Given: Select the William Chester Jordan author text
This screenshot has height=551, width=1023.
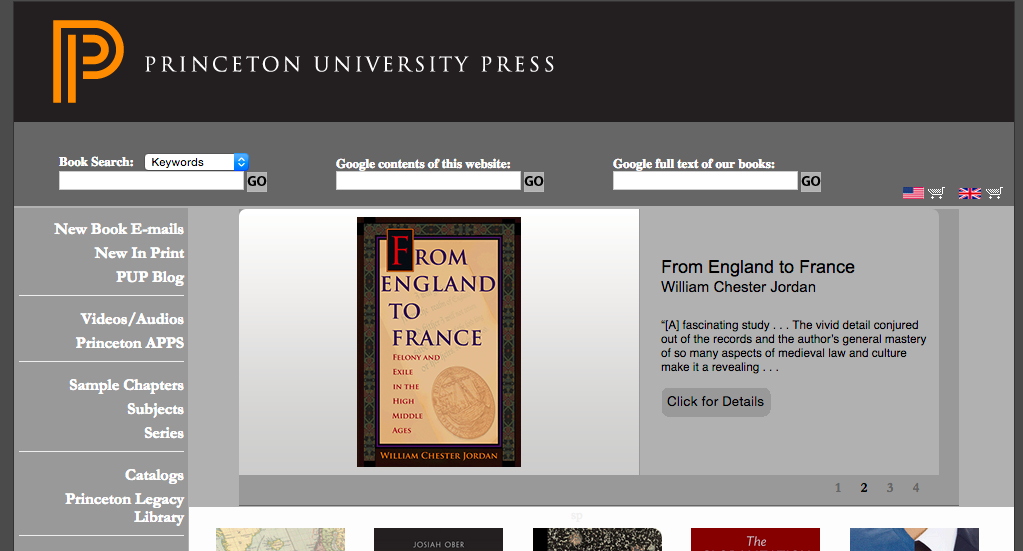Looking at the screenshot, I should (x=738, y=287).
